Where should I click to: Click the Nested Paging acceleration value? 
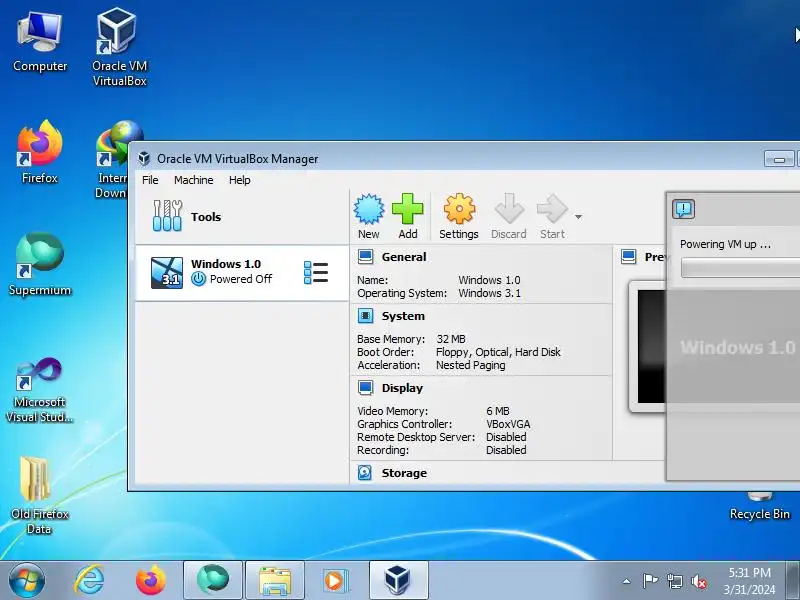(x=470, y=365)
